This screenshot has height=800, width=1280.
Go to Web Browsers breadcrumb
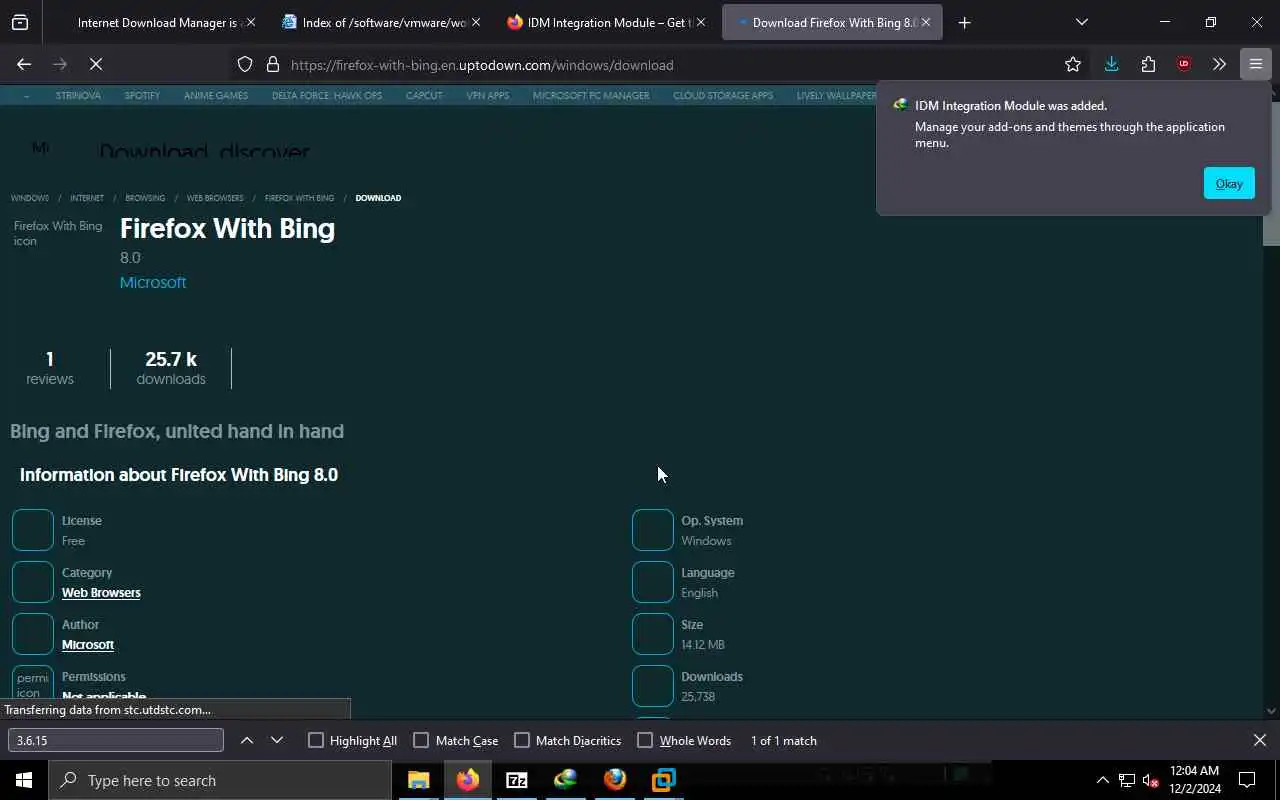click(215, 198)
